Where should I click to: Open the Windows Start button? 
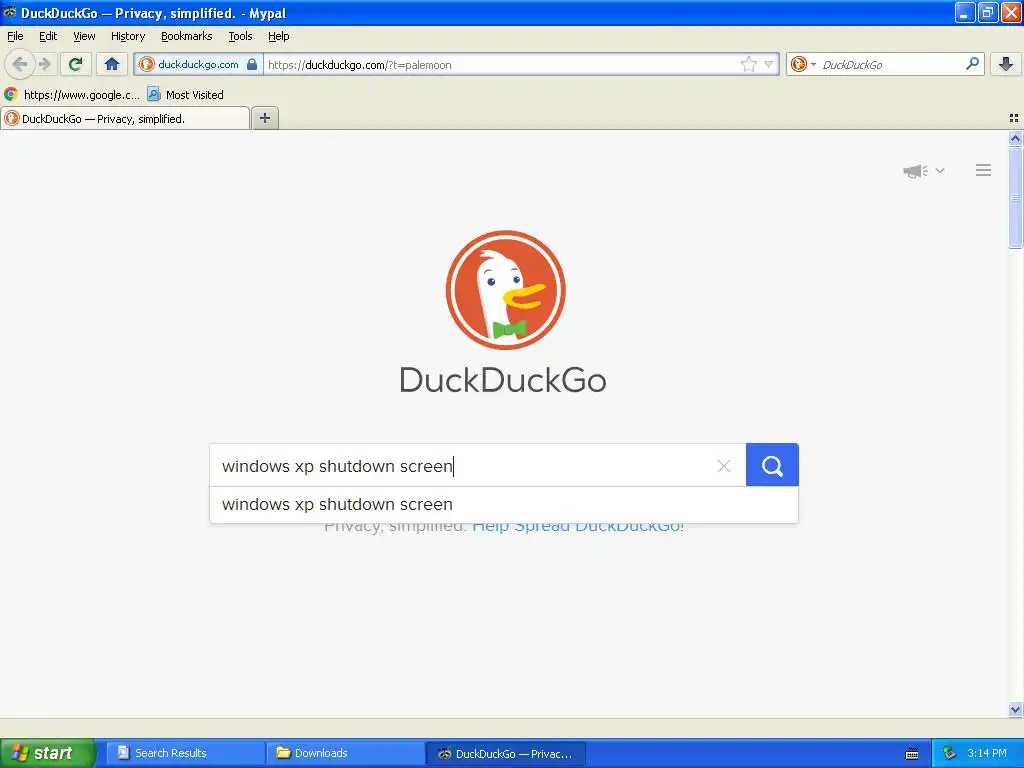point(47,753)
